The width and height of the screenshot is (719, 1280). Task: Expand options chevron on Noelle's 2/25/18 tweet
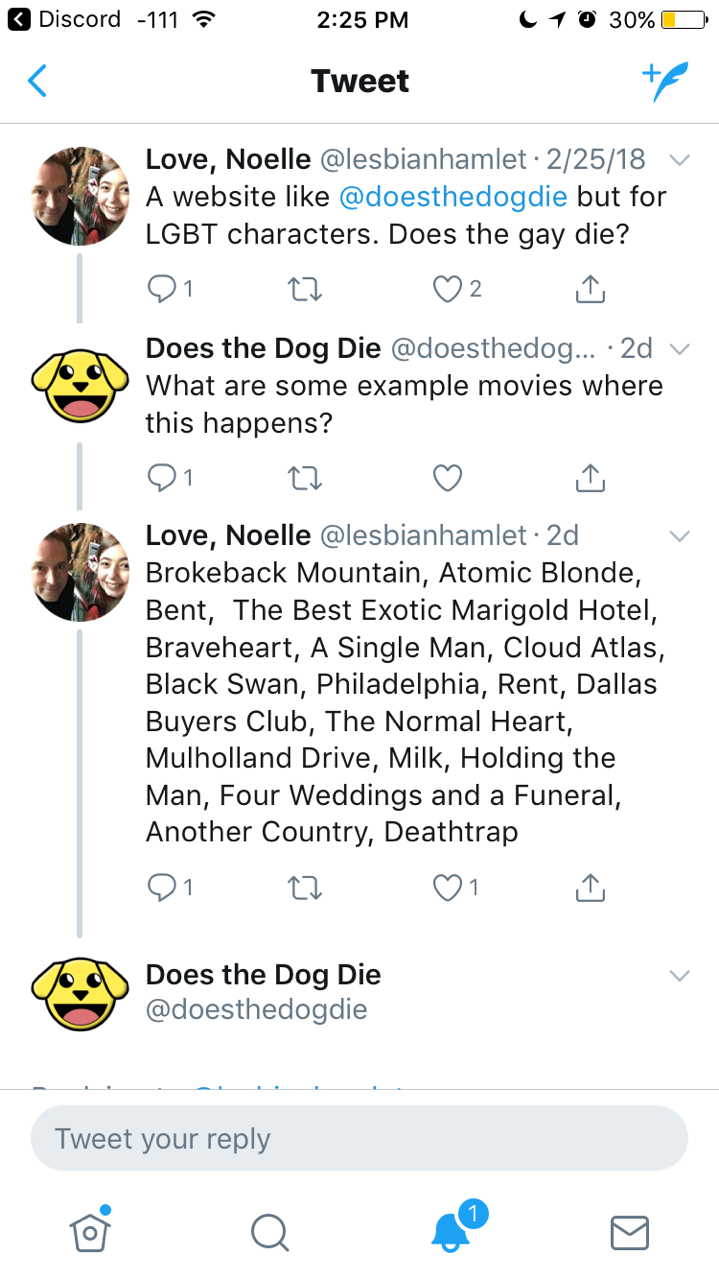[x=679, y=160]
